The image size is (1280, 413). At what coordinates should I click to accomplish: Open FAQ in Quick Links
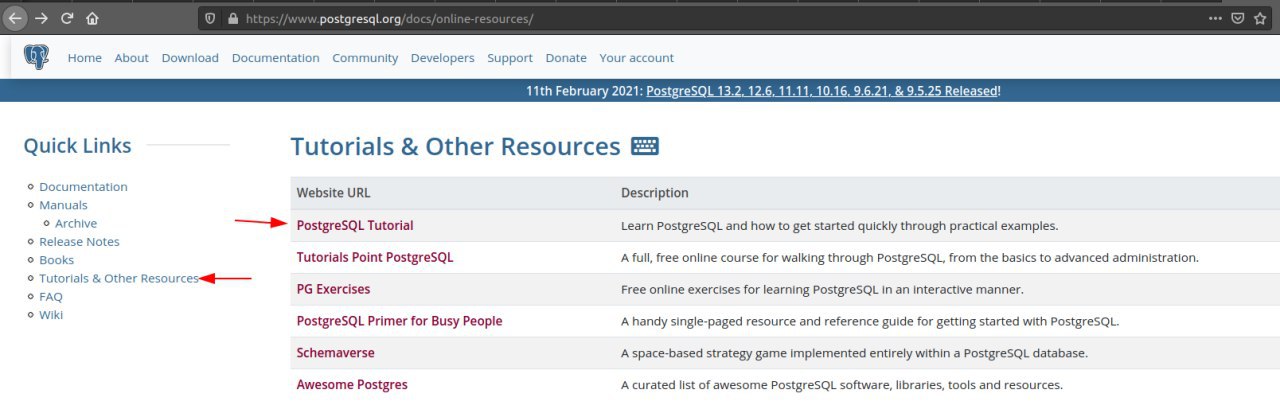point(51,297)
